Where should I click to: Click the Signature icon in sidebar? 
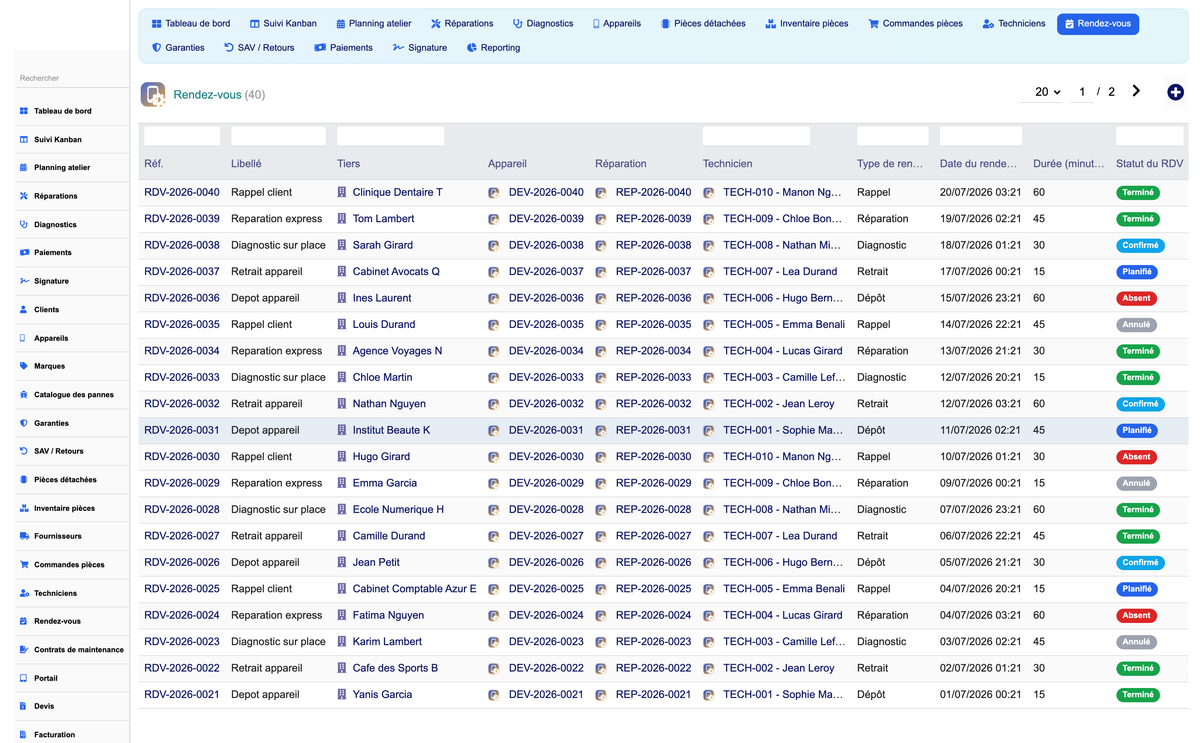(24, 281)
